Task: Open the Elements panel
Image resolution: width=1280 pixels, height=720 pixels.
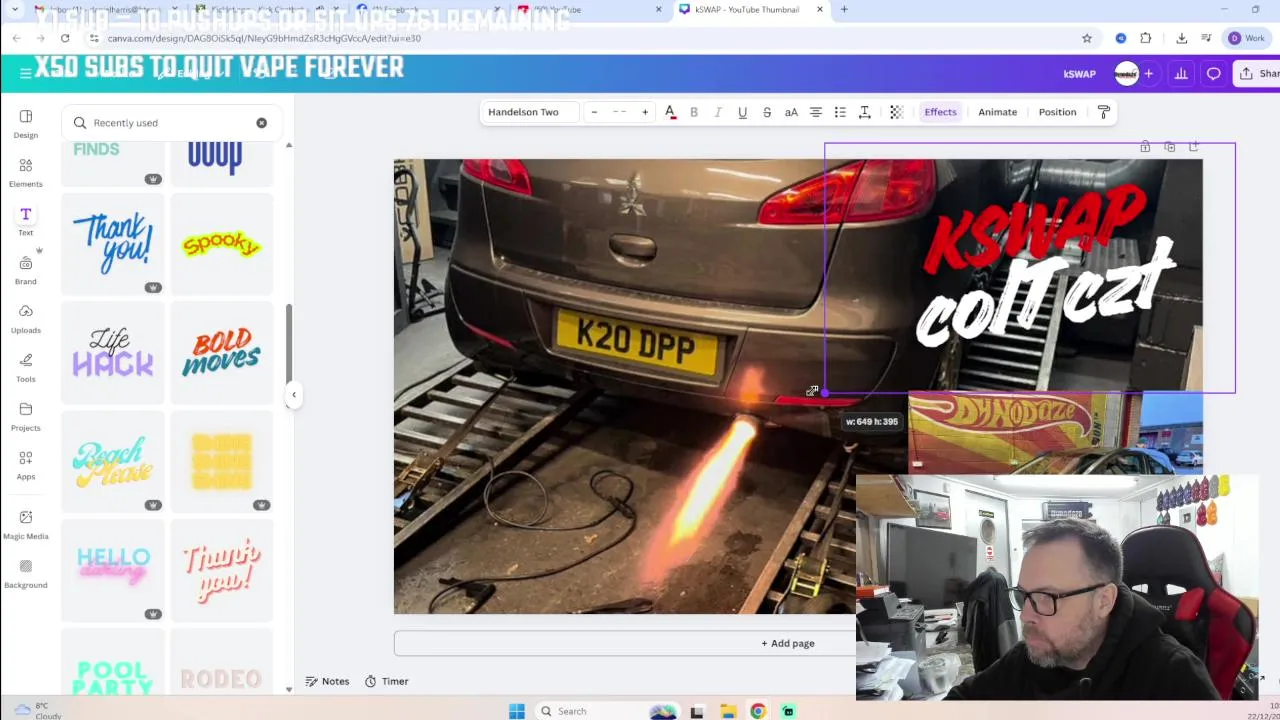Action: pyautogui.click(x=26, y=173)
